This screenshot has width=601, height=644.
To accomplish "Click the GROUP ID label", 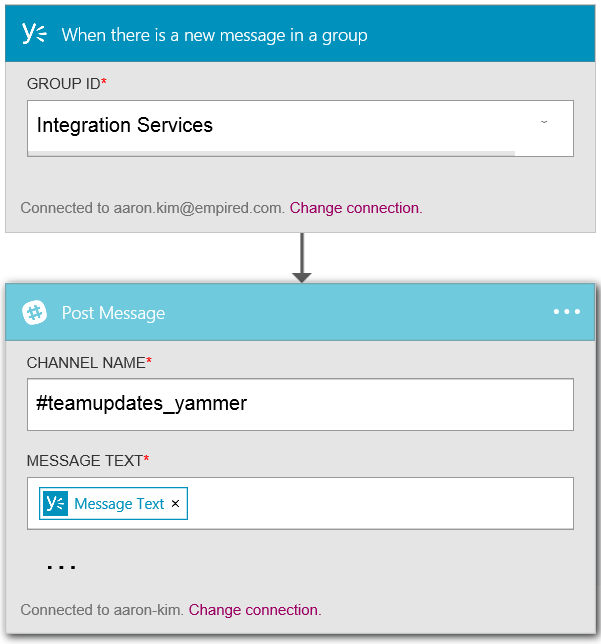I will [67, 83].
